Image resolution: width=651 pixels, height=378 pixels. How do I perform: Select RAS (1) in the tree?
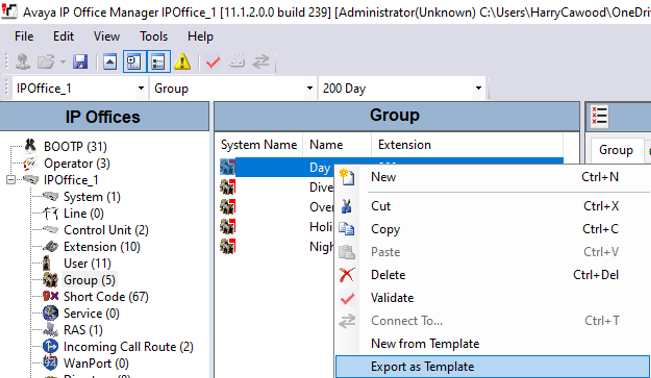tap(83, 330)
